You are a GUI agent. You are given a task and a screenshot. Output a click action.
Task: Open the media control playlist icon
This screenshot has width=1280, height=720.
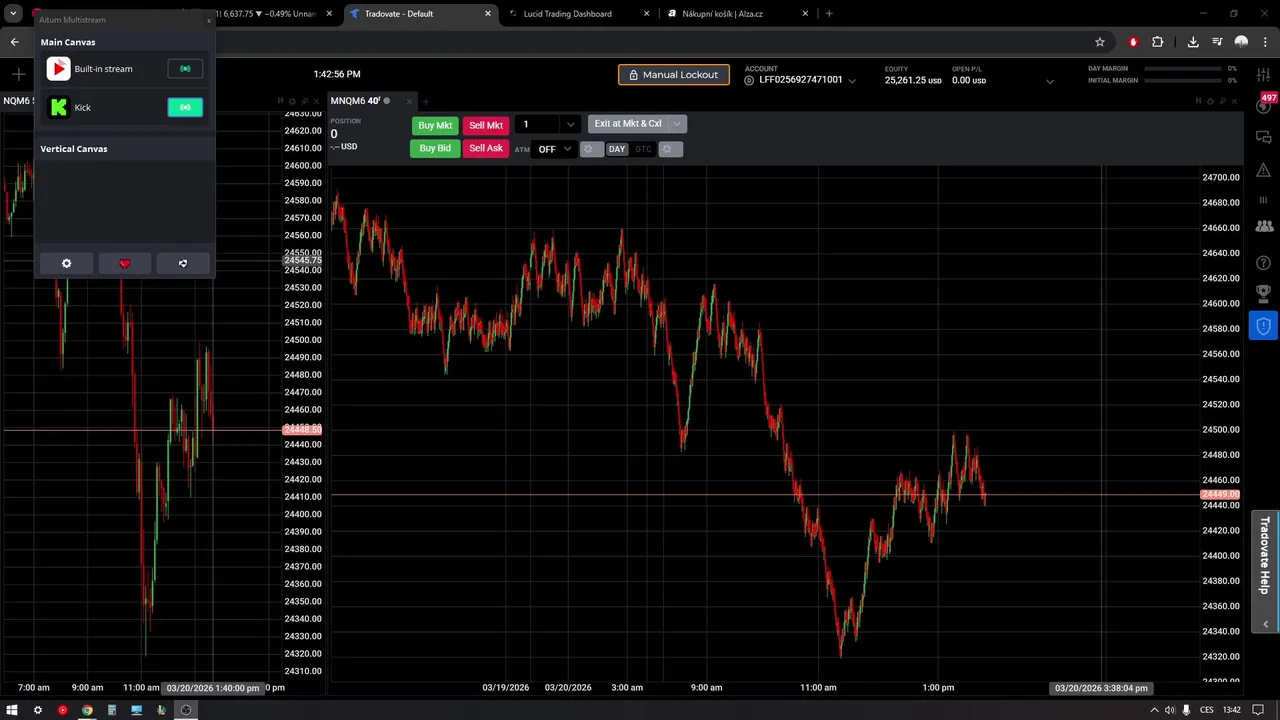[x=1217, y=42]
